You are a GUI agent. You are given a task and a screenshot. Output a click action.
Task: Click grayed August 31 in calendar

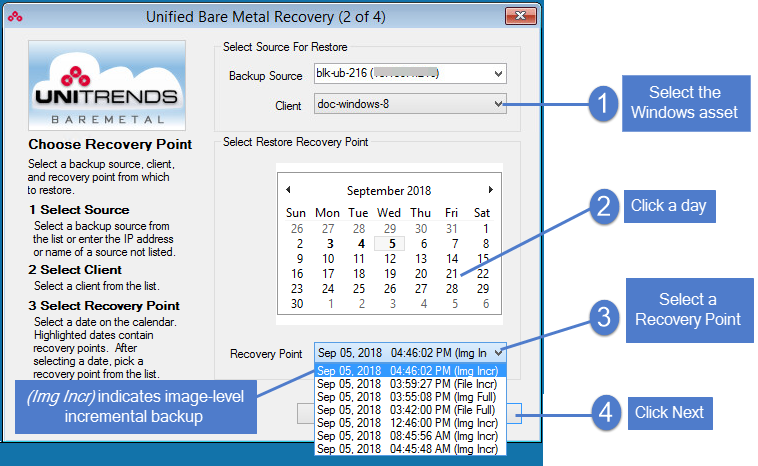(x=452, y=229)
